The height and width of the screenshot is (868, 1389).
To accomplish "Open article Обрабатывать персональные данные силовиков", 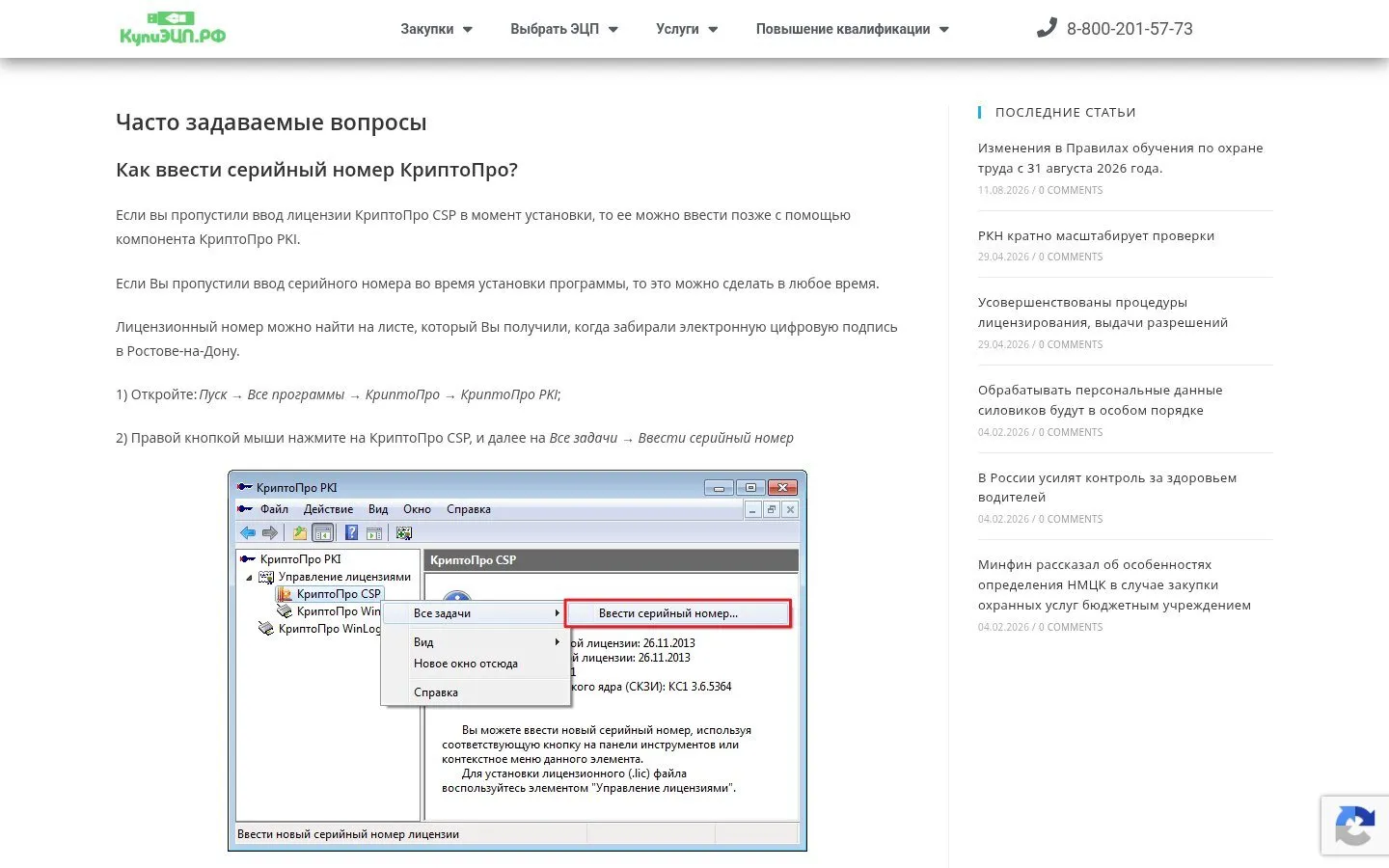I will tap(1100, 400).
